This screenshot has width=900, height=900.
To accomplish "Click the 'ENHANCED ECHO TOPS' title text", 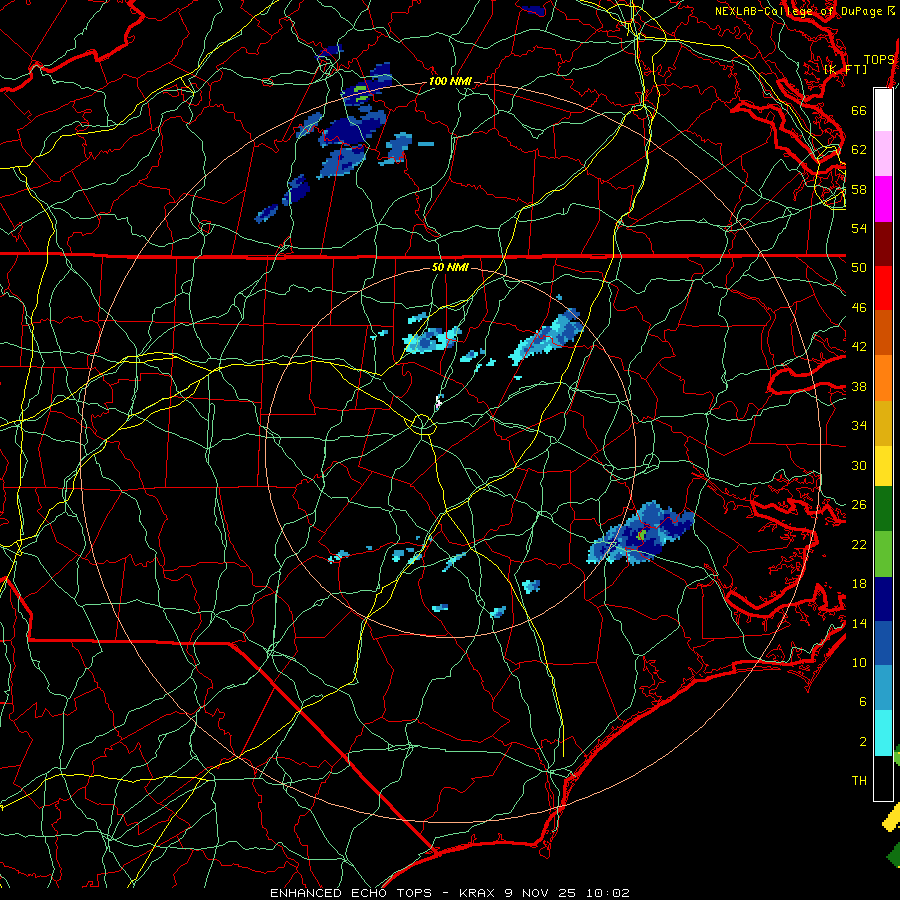I will click(351, 893).
